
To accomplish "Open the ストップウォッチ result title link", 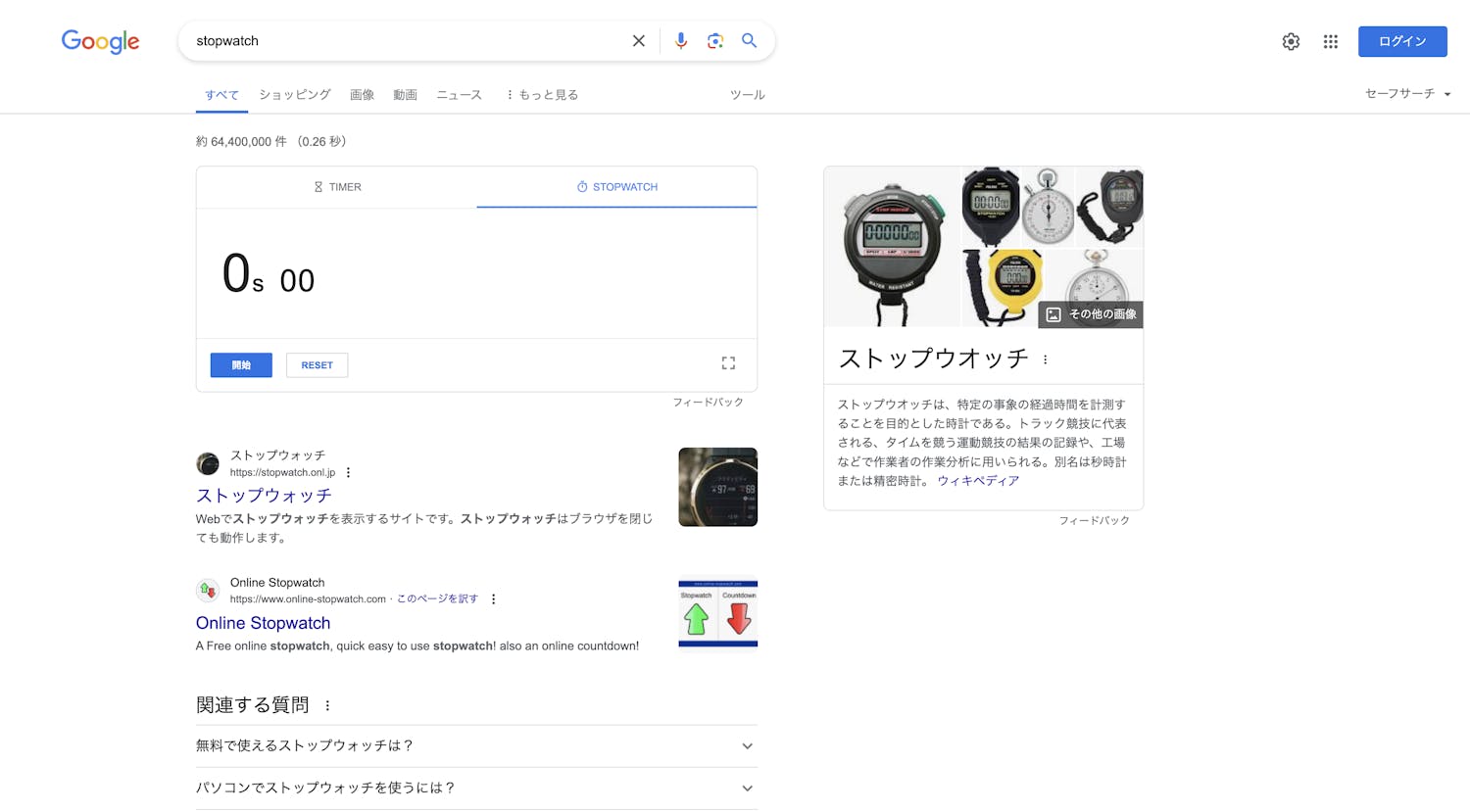I will 264,496.
